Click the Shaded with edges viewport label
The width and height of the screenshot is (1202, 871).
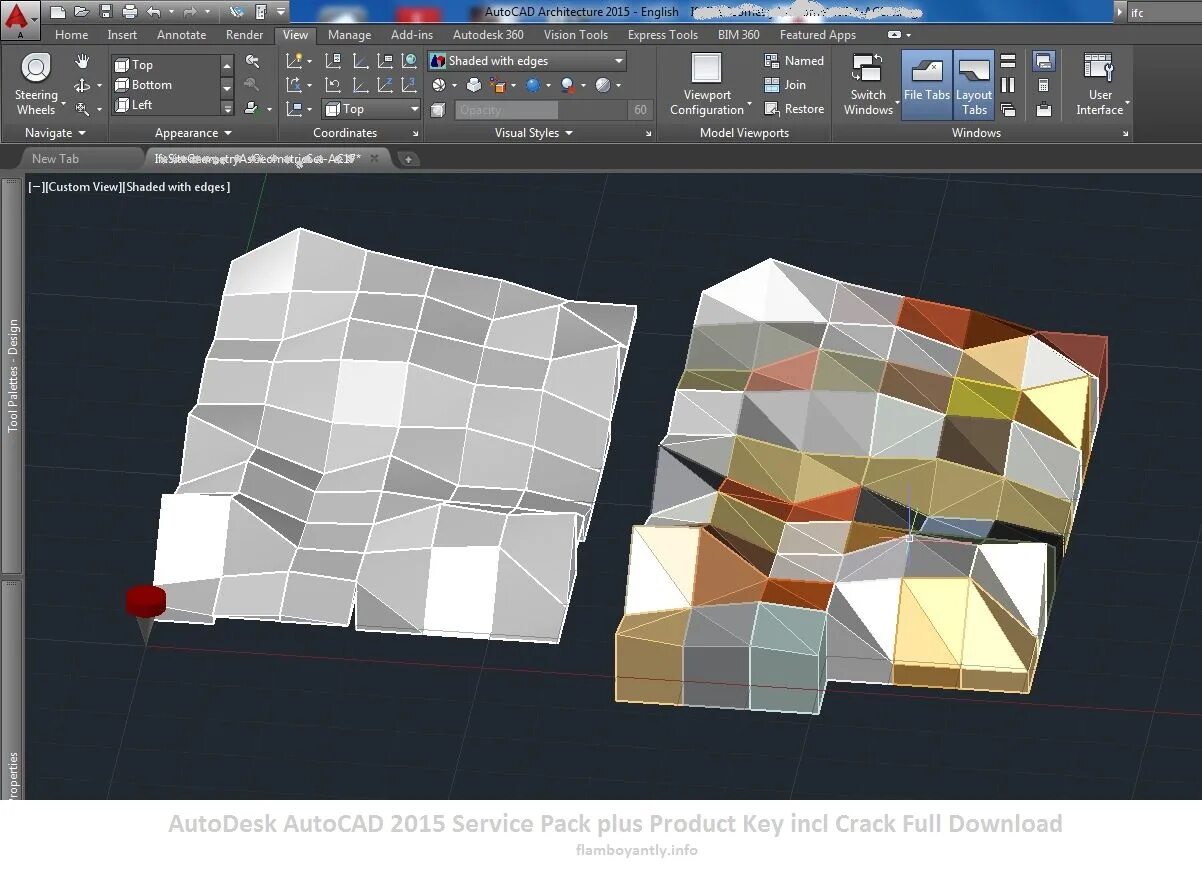click(x=176, y=187)
